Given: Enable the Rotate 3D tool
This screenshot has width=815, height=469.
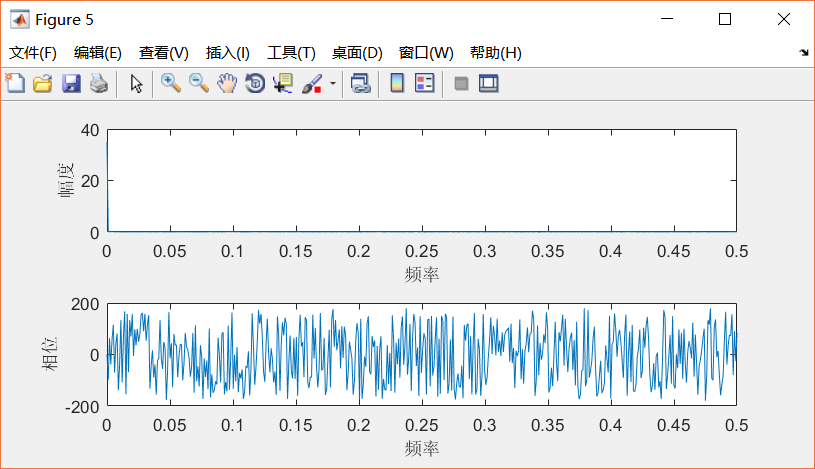Looking at the screenshot, I should tap(255, 83).
